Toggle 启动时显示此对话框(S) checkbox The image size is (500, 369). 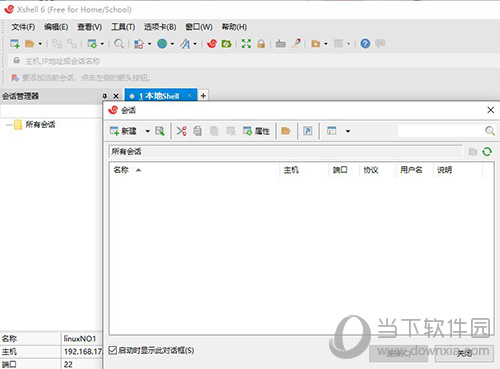(113, 350)
